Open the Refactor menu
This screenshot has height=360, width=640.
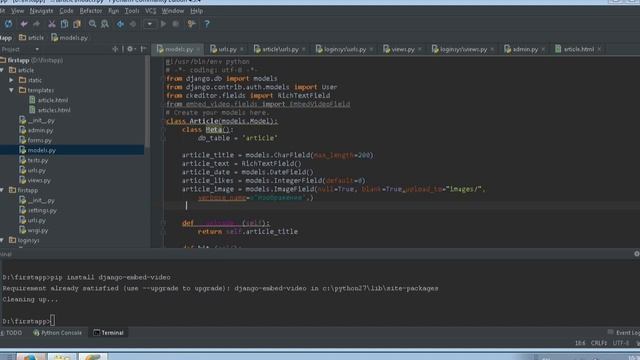click(91, 11)
